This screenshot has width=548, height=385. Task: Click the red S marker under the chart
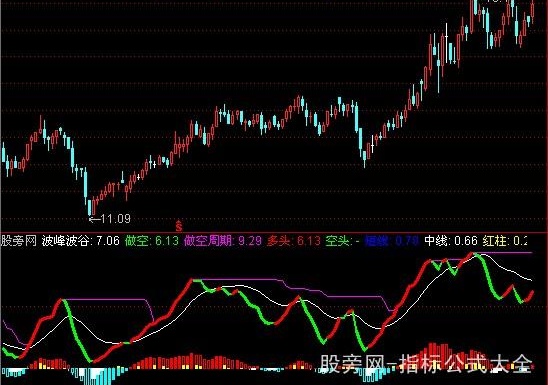179,226
